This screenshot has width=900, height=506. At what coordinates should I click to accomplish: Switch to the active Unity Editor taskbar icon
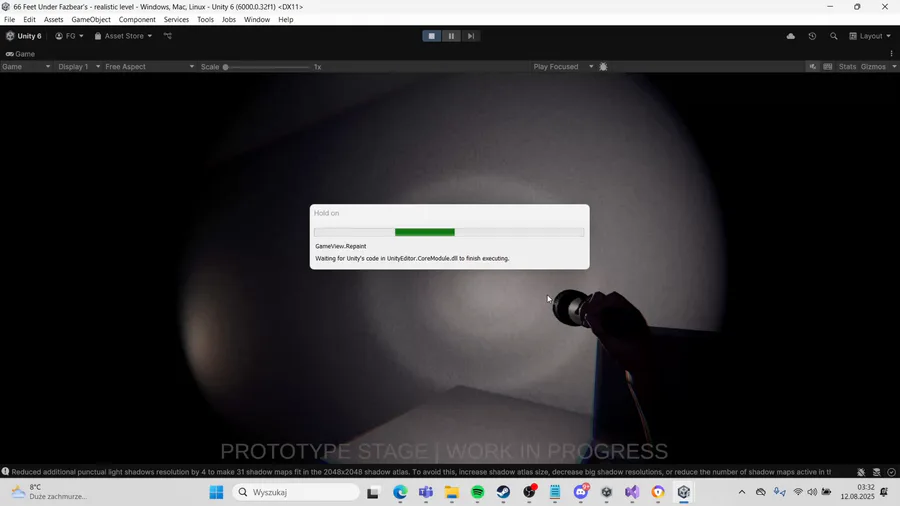(684, 492)
